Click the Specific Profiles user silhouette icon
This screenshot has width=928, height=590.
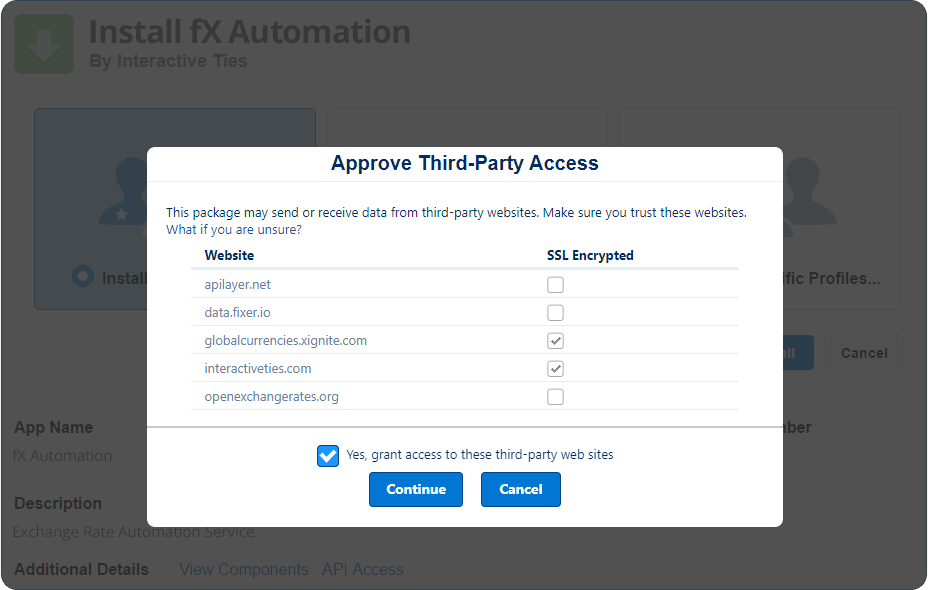(809, 191)
